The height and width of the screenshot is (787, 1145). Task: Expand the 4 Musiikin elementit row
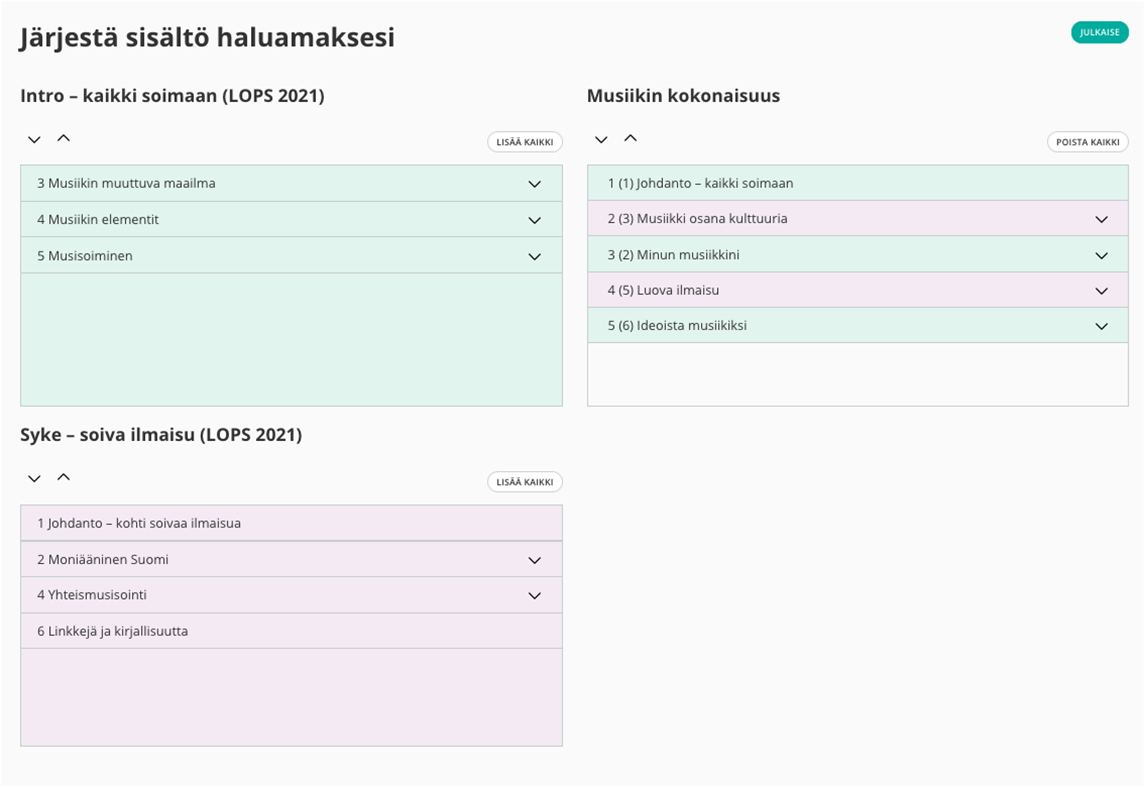coord(534,220)
